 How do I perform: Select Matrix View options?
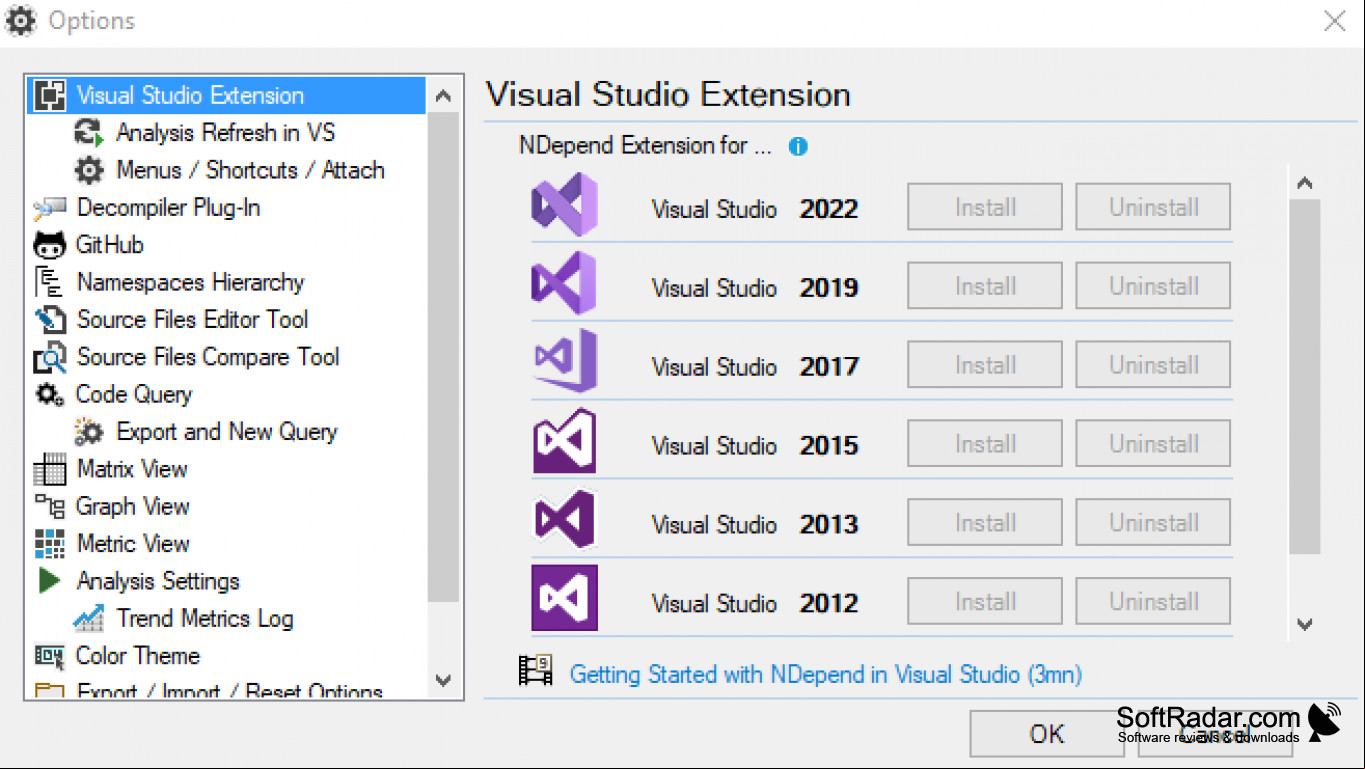click(132, 469)
